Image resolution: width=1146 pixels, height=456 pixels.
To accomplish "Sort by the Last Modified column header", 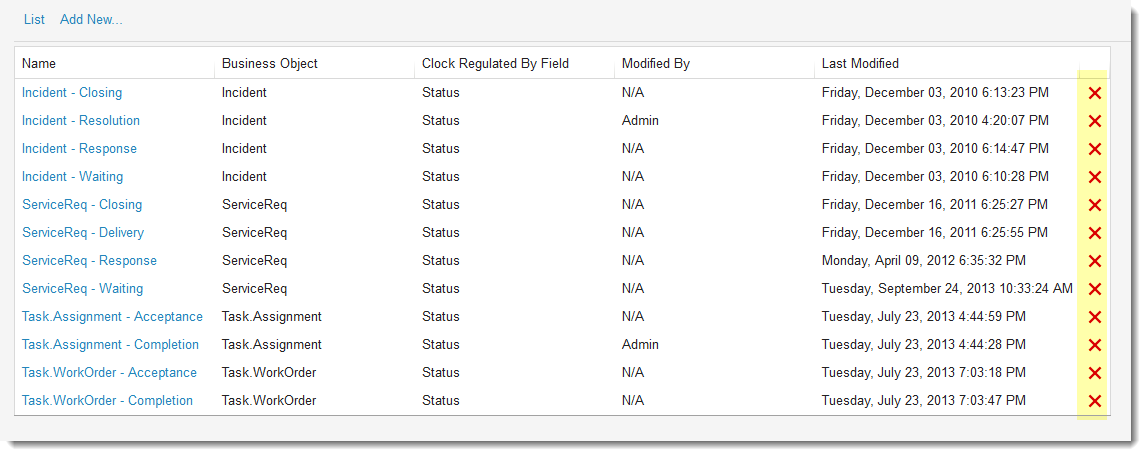I will click(860, 63).
